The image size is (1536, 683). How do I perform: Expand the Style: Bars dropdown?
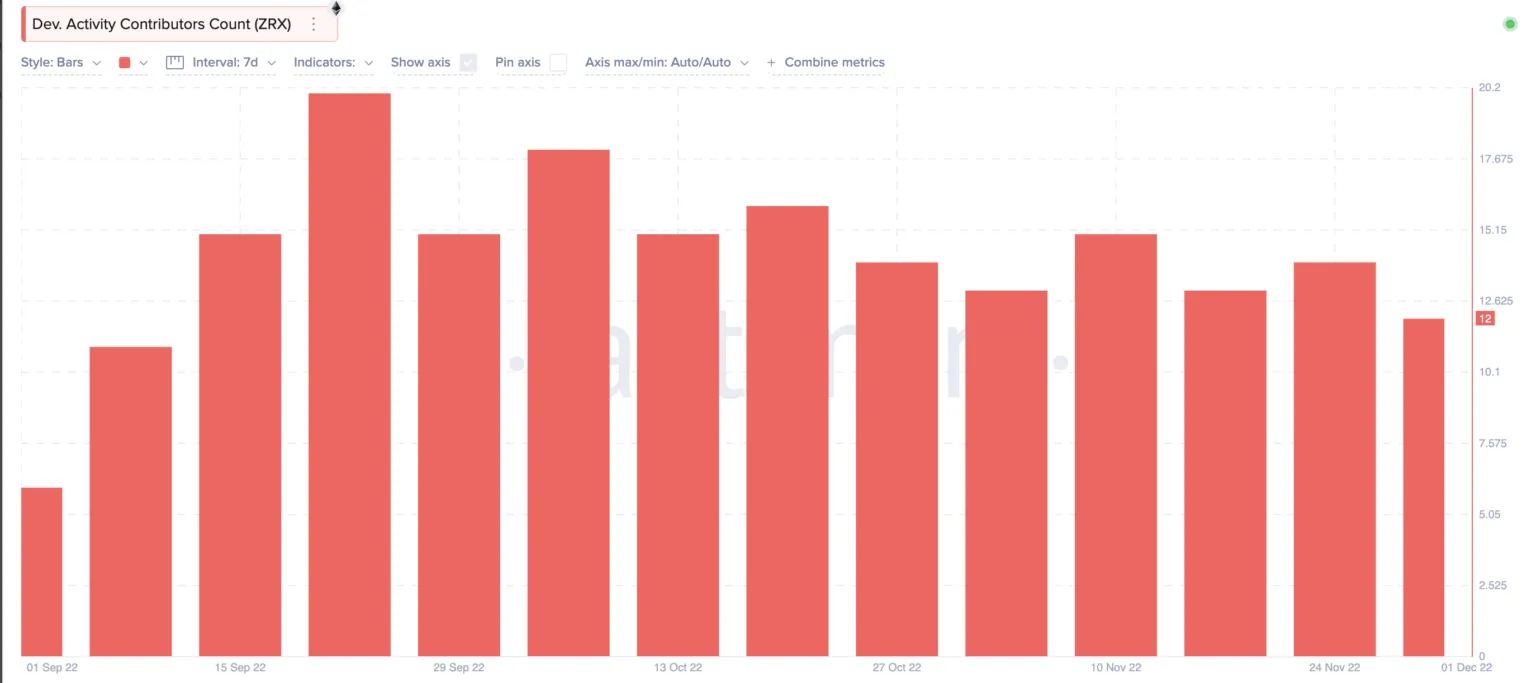click(x=61, y=62)
